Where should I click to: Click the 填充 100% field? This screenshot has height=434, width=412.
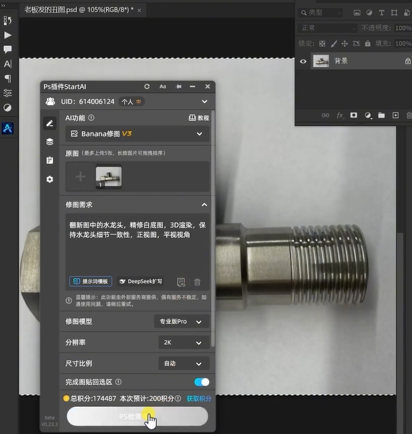pos(403,44)
